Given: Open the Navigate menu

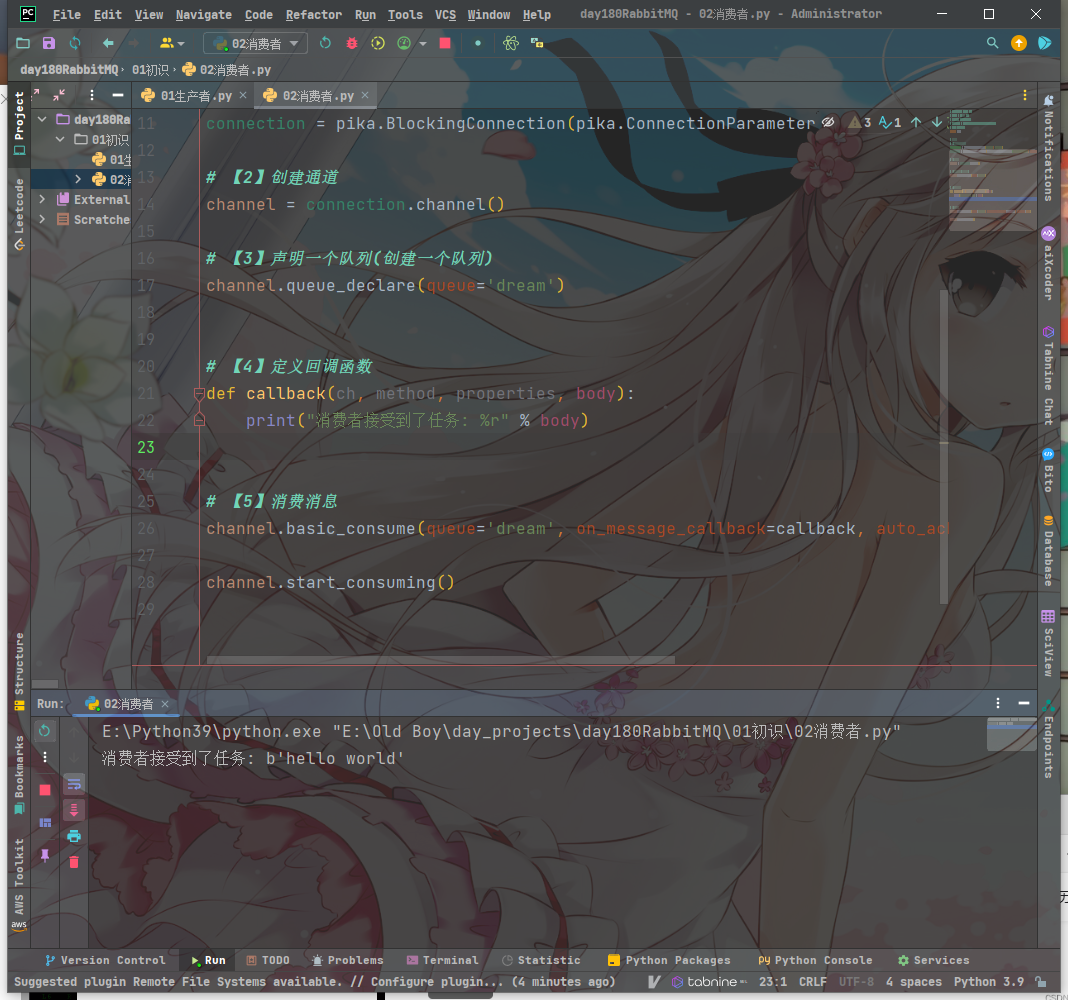Looking at the screenshot, I should click(x=204, y=14).
